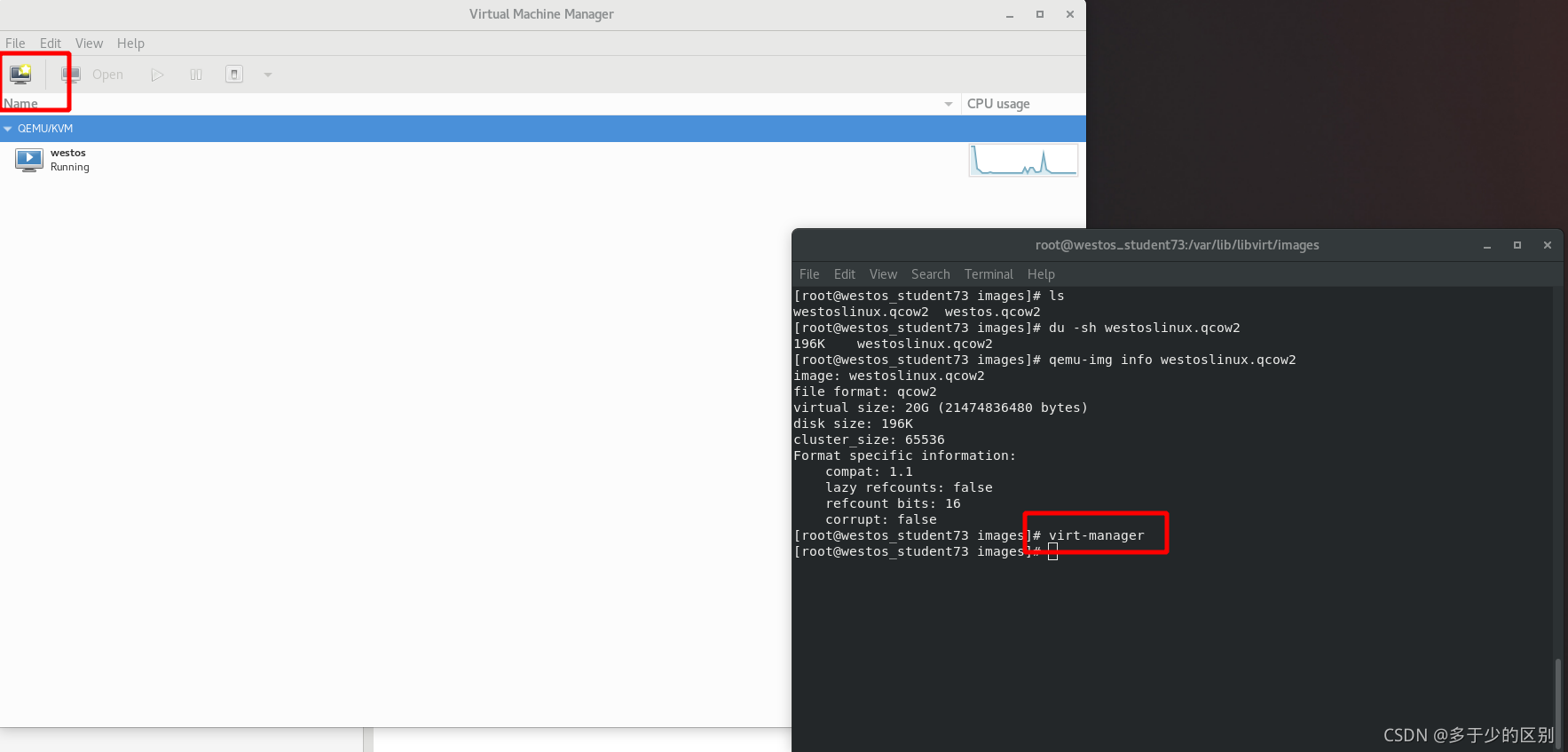Sort by the Name column header

(480, 104)
